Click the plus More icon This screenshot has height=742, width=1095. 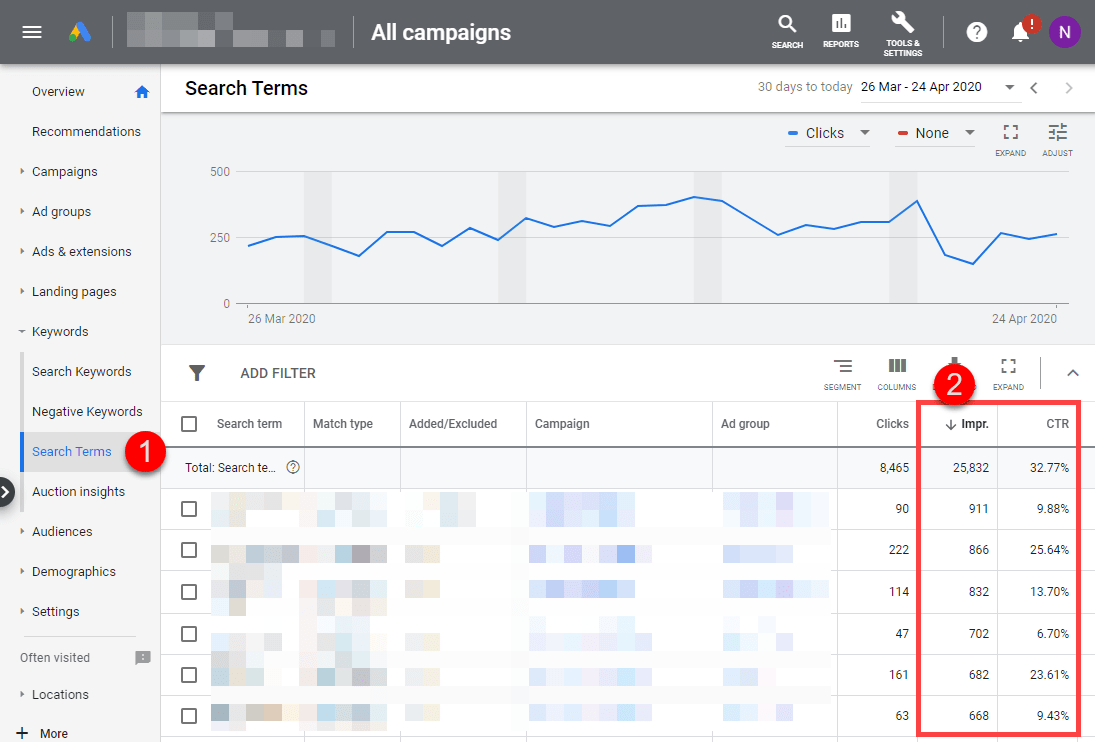tap(22, 733)
